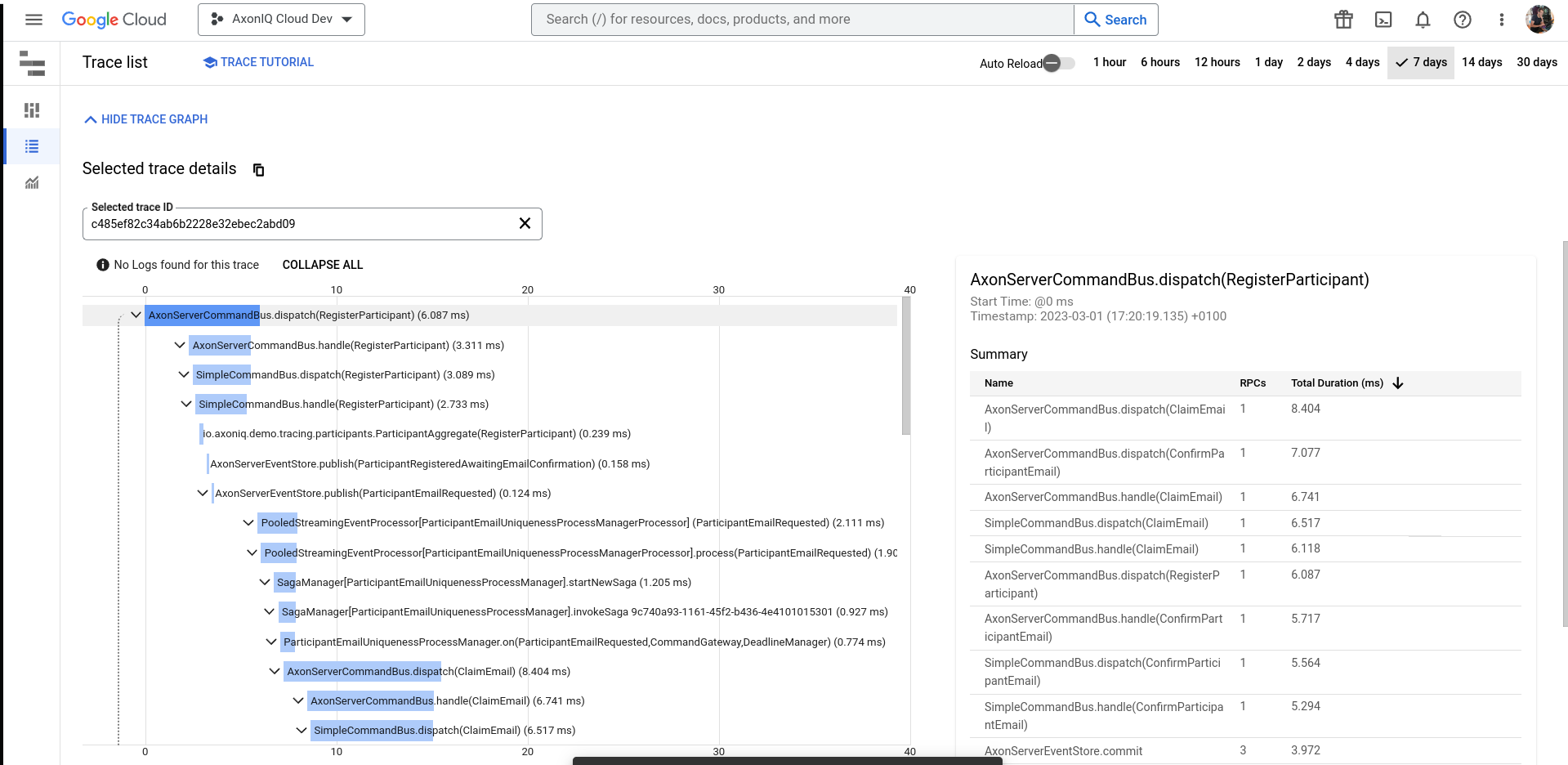Select the 7 days time range
The height and width of the screenshot is (765, 1568).
[x=1421, y=62]
